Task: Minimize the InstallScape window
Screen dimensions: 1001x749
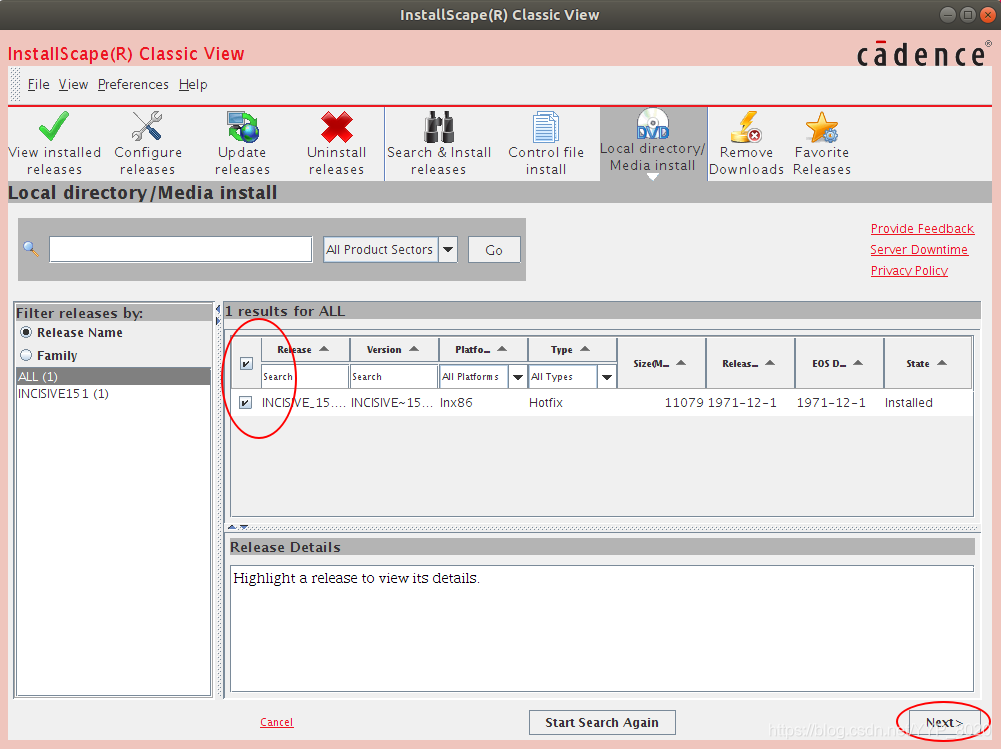Action: (948, 15)
